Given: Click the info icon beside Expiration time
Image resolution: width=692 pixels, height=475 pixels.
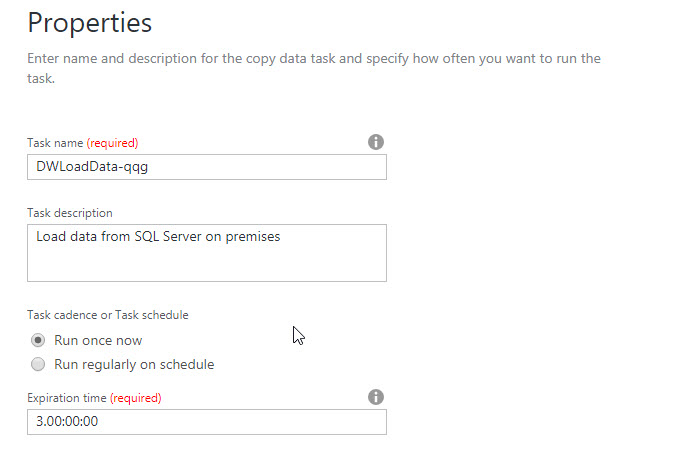Looking at the screenshot, I should [376, 397].
